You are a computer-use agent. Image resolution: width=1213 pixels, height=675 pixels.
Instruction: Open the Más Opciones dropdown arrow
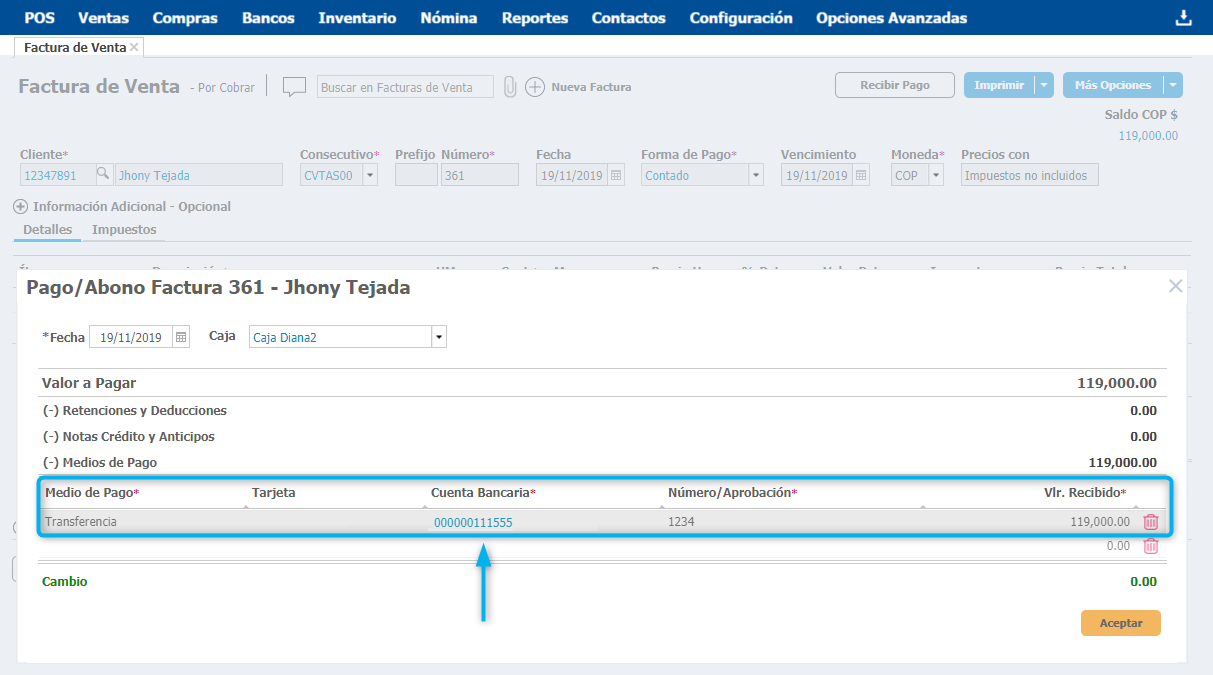pyautogui.click(x=1173, y=86)
